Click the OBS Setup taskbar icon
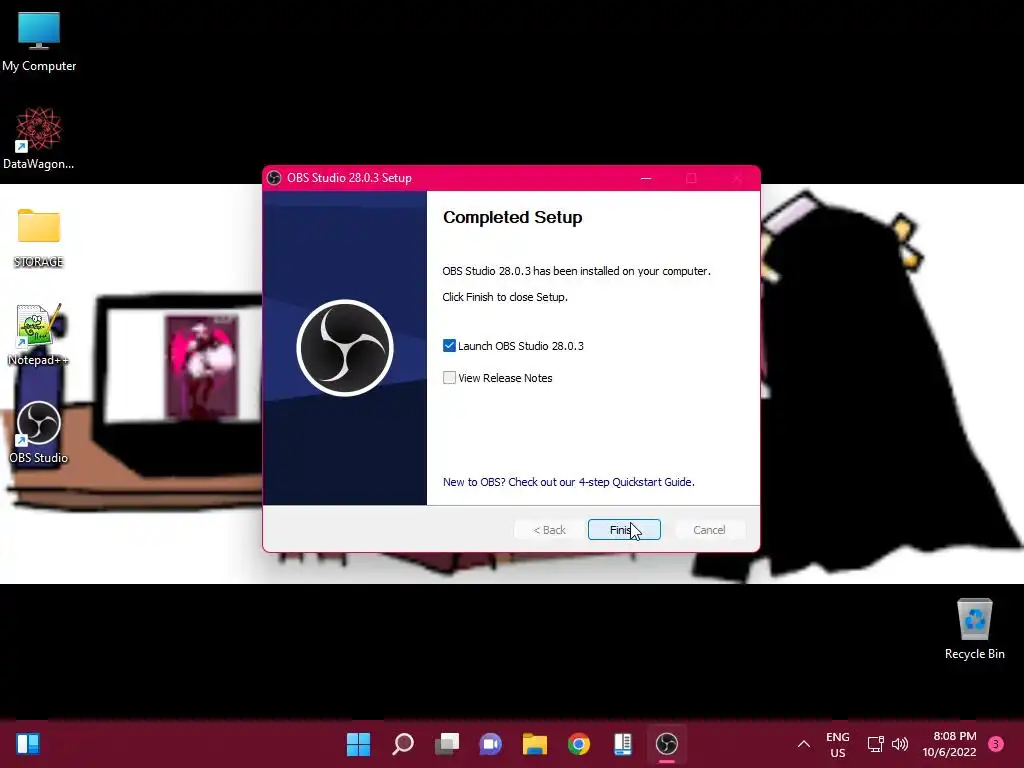Image resolution: width=1024 pixels, height=768 pixels. point(667,744)
